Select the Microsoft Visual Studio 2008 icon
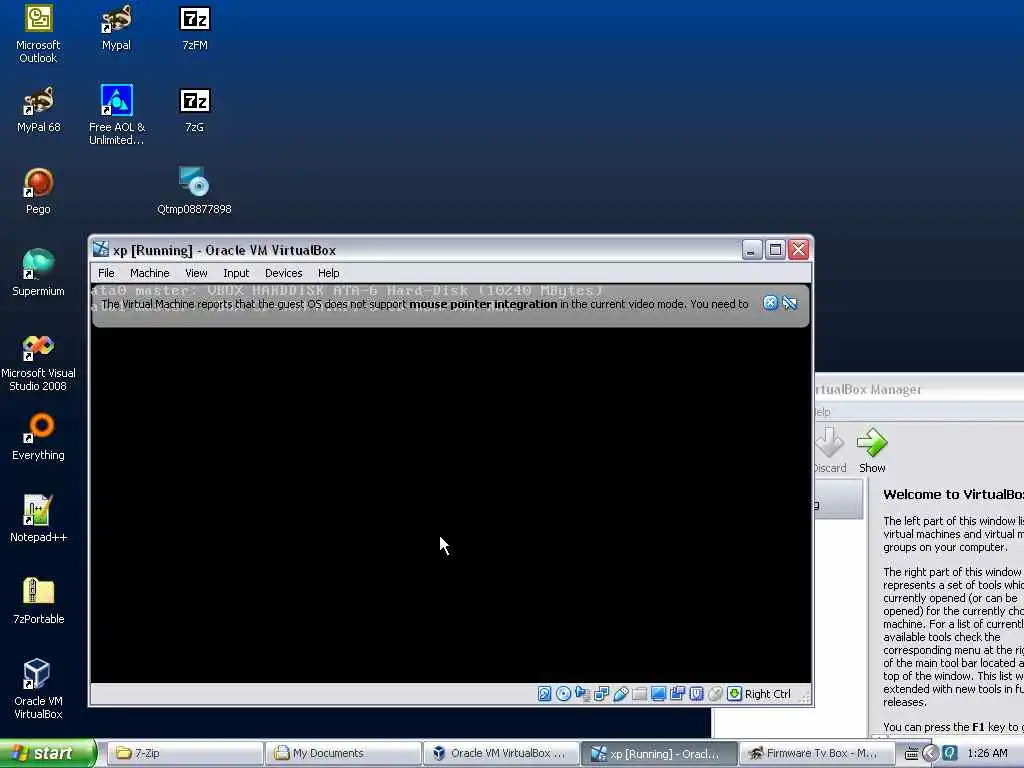This screenshot has height=768, width=1024. coord(38,362)
